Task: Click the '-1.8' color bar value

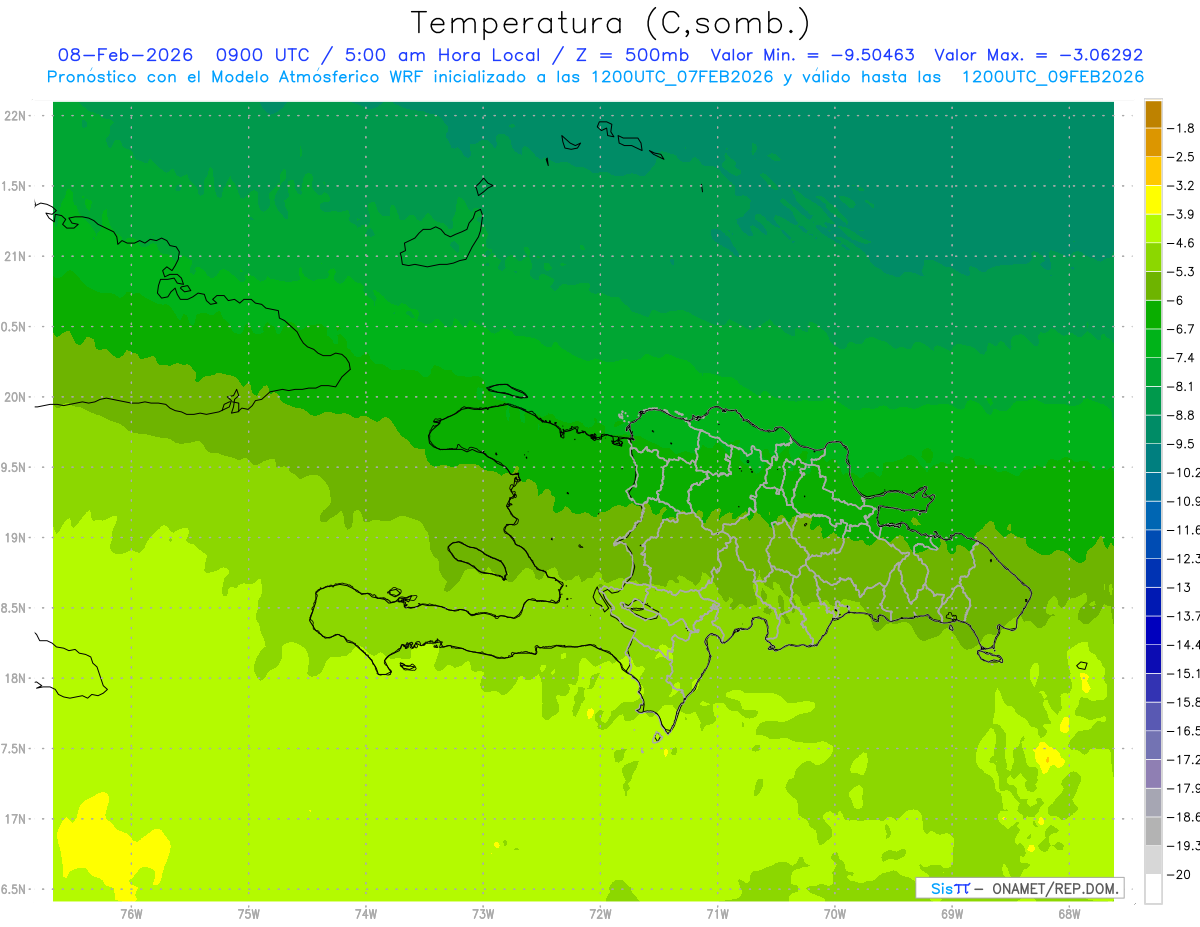Action: [1181, 128]
